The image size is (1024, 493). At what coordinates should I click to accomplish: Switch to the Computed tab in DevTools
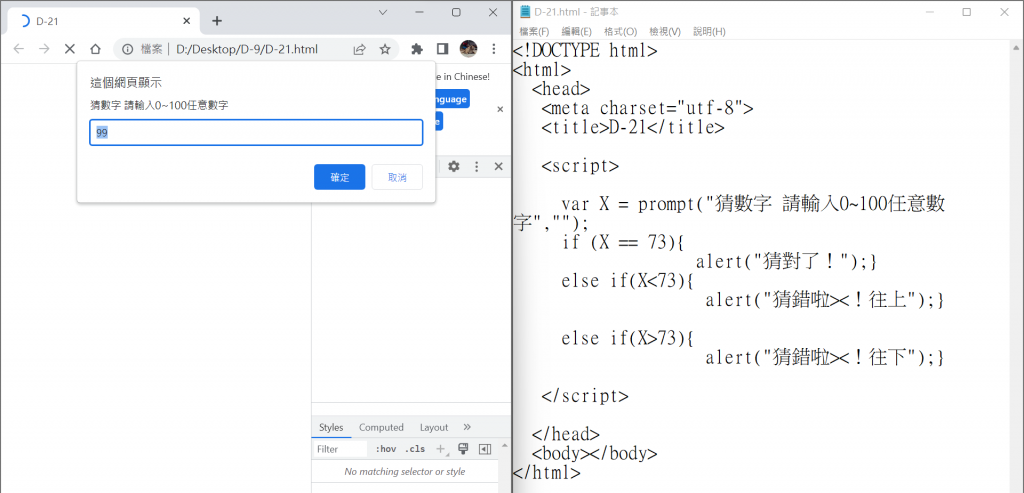(381, 427)
